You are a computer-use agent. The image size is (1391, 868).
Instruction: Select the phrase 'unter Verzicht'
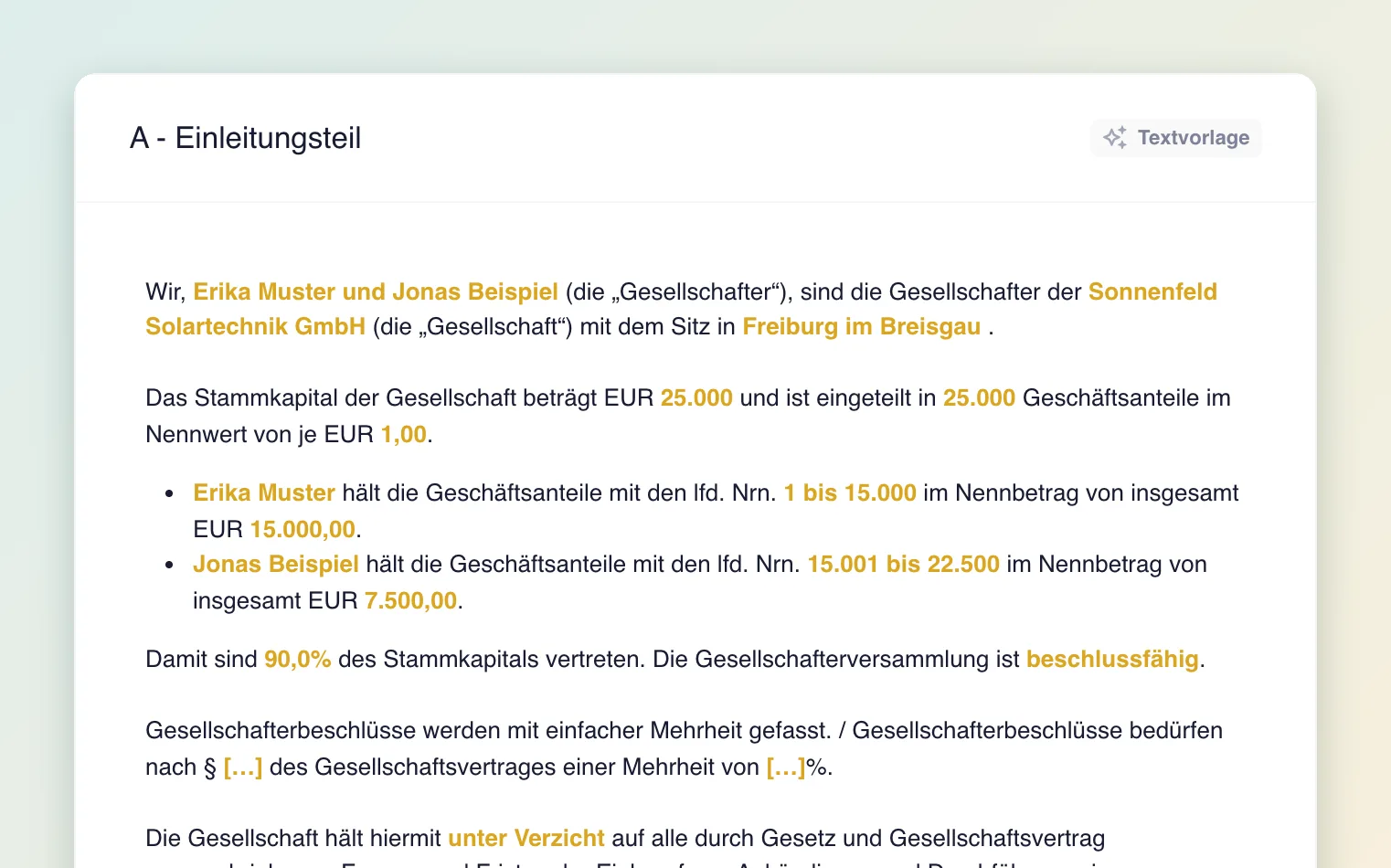point(526,839)
